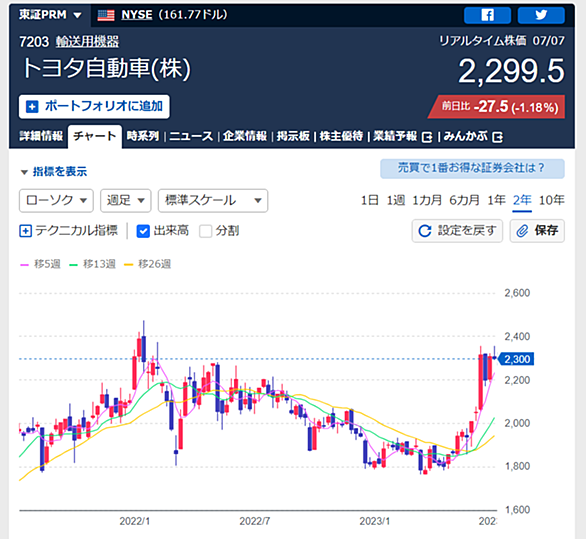Click 保存 save button
This screenshot has width=586, height=539.
[537, 231]
